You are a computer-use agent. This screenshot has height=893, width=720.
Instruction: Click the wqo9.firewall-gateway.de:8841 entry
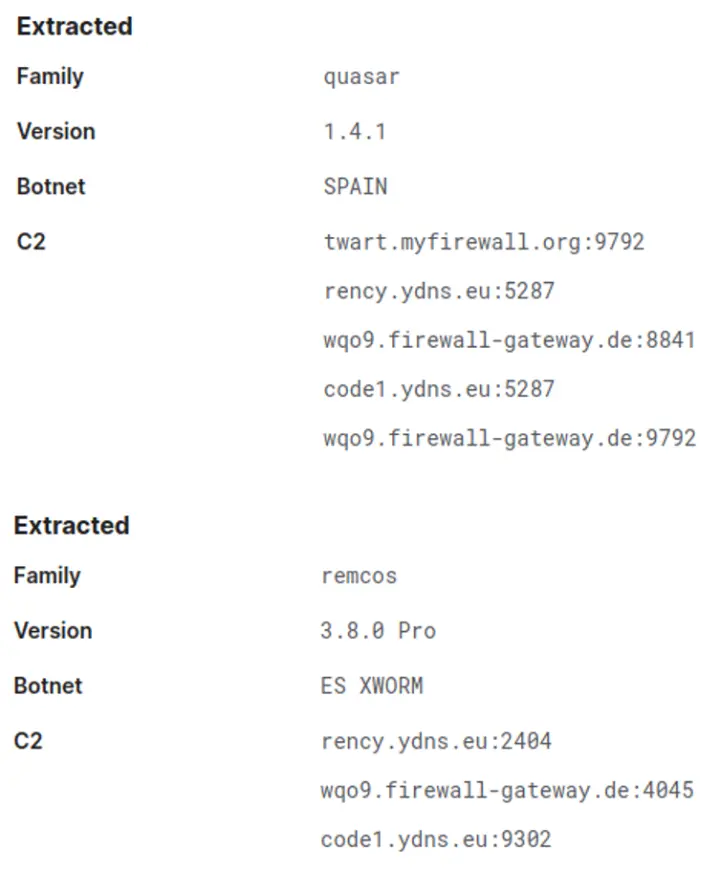[x=509, y=340]
